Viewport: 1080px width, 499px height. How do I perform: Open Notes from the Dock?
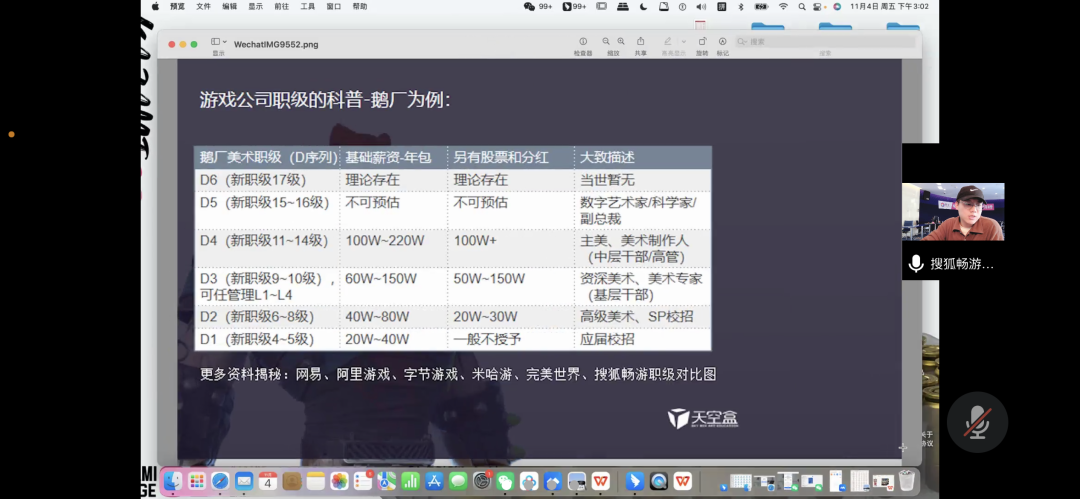[x=315, y=480]
